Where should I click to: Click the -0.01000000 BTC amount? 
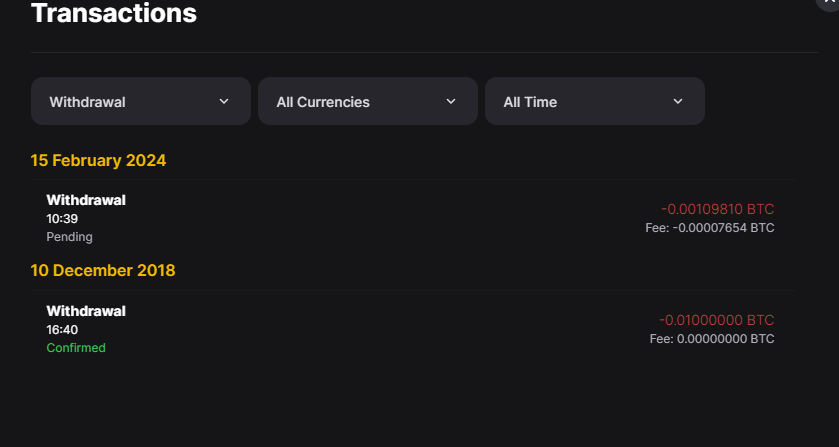click(716, 320)
